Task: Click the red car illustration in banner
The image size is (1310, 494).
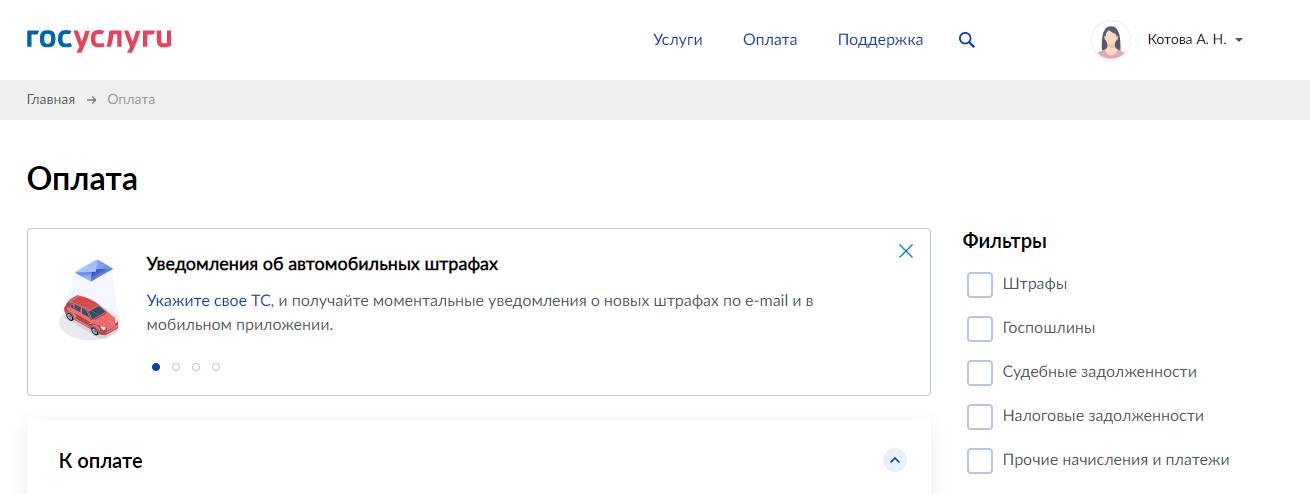Action: pos(90,314)
